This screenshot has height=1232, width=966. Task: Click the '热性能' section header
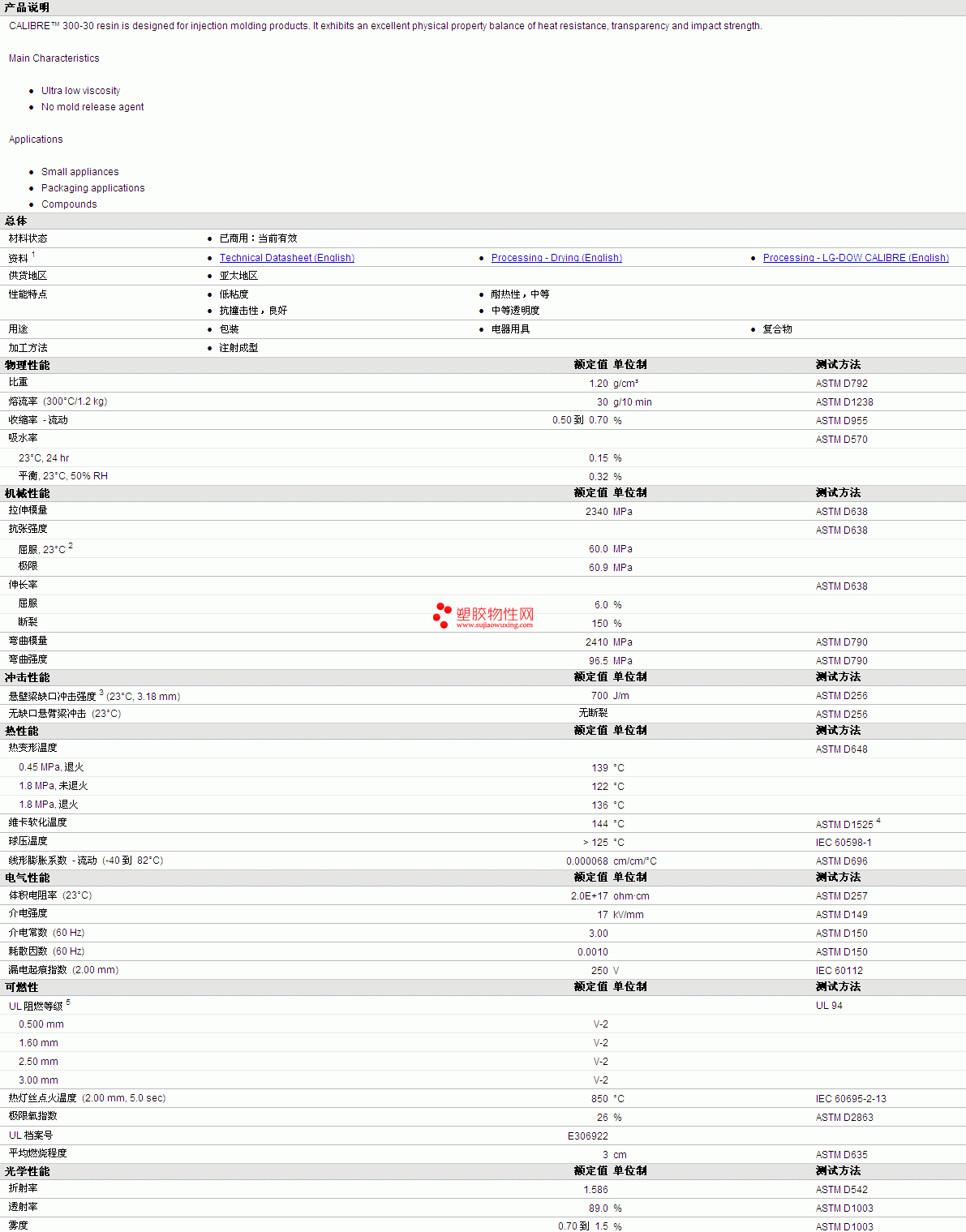click(x=22, y=731)
